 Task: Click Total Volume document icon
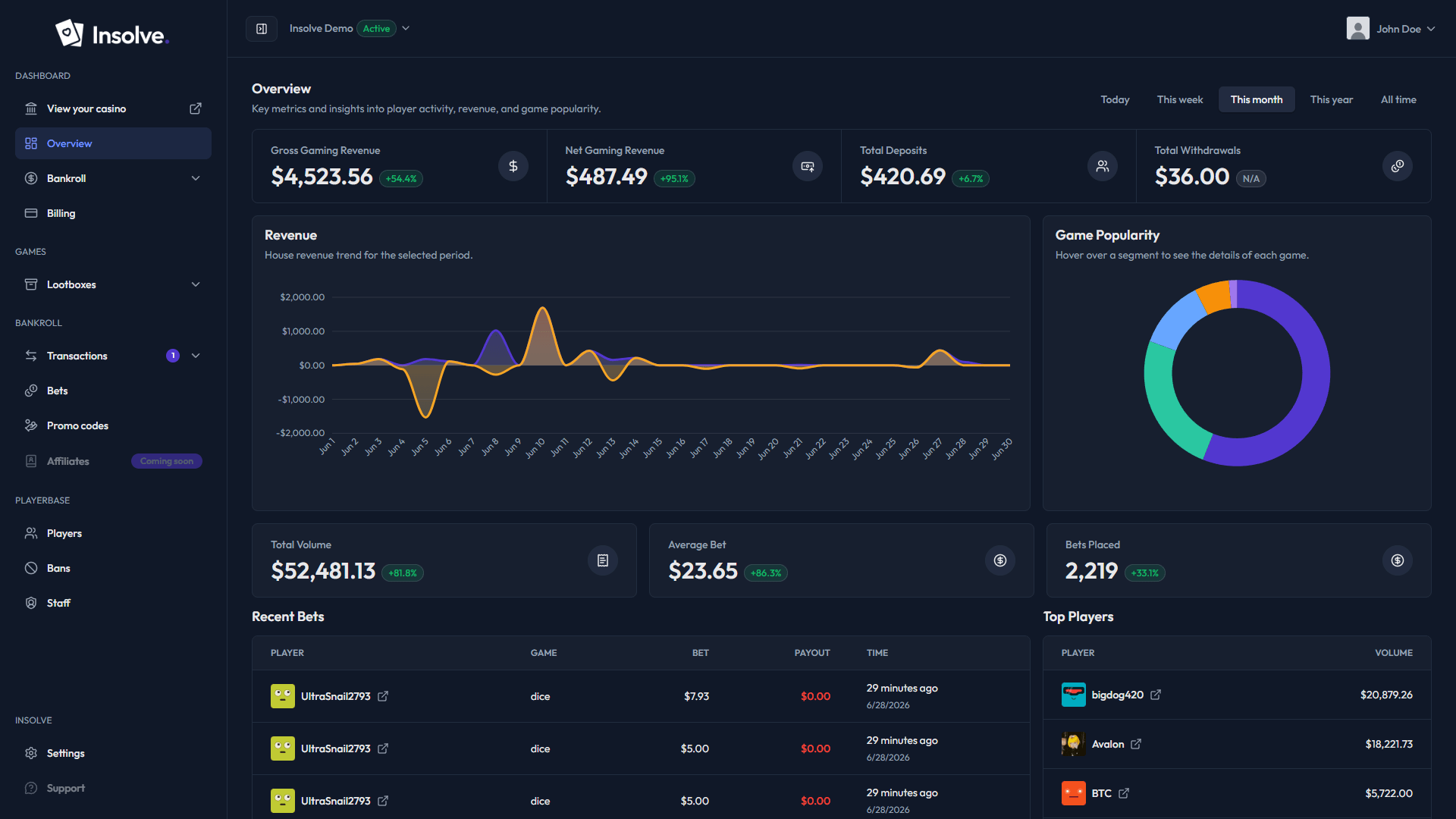click(x=603, y=560)
